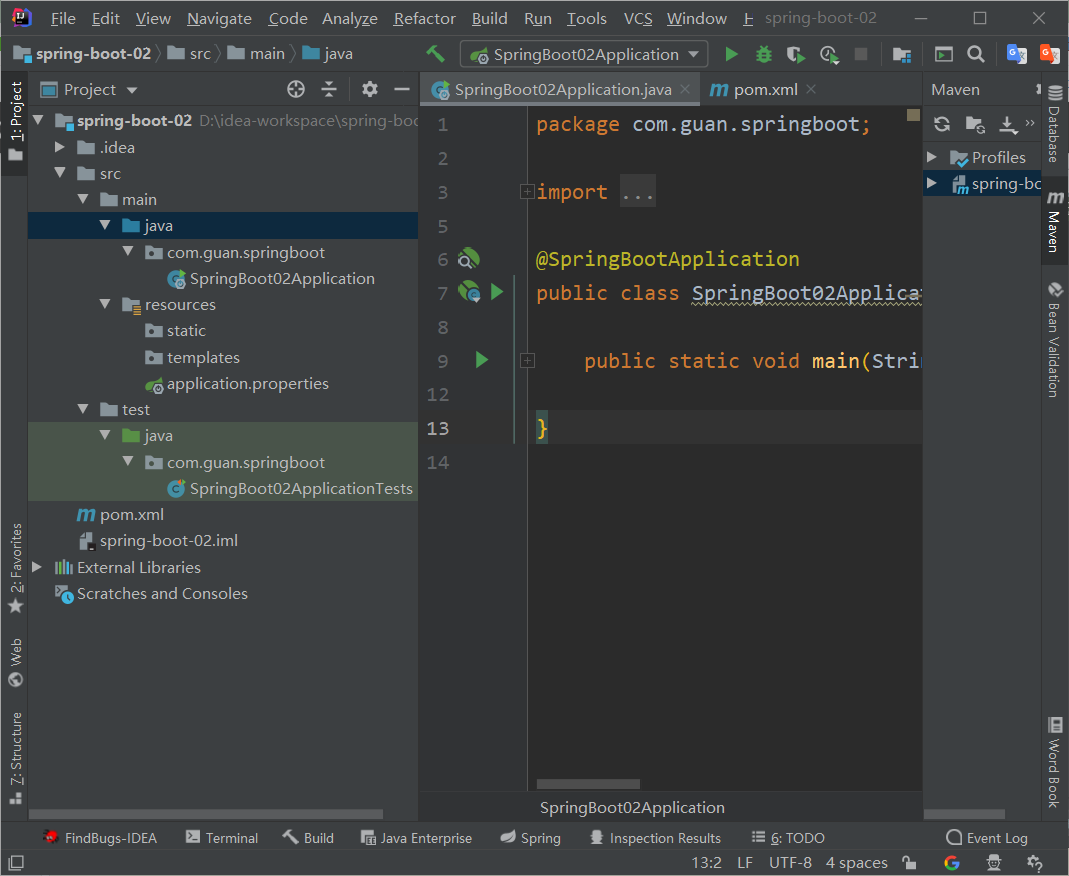The width and height of the screenshot is (1069, 876).
Task: Toggle the Maven tool window stripe
Action: tap(1055, 222)
